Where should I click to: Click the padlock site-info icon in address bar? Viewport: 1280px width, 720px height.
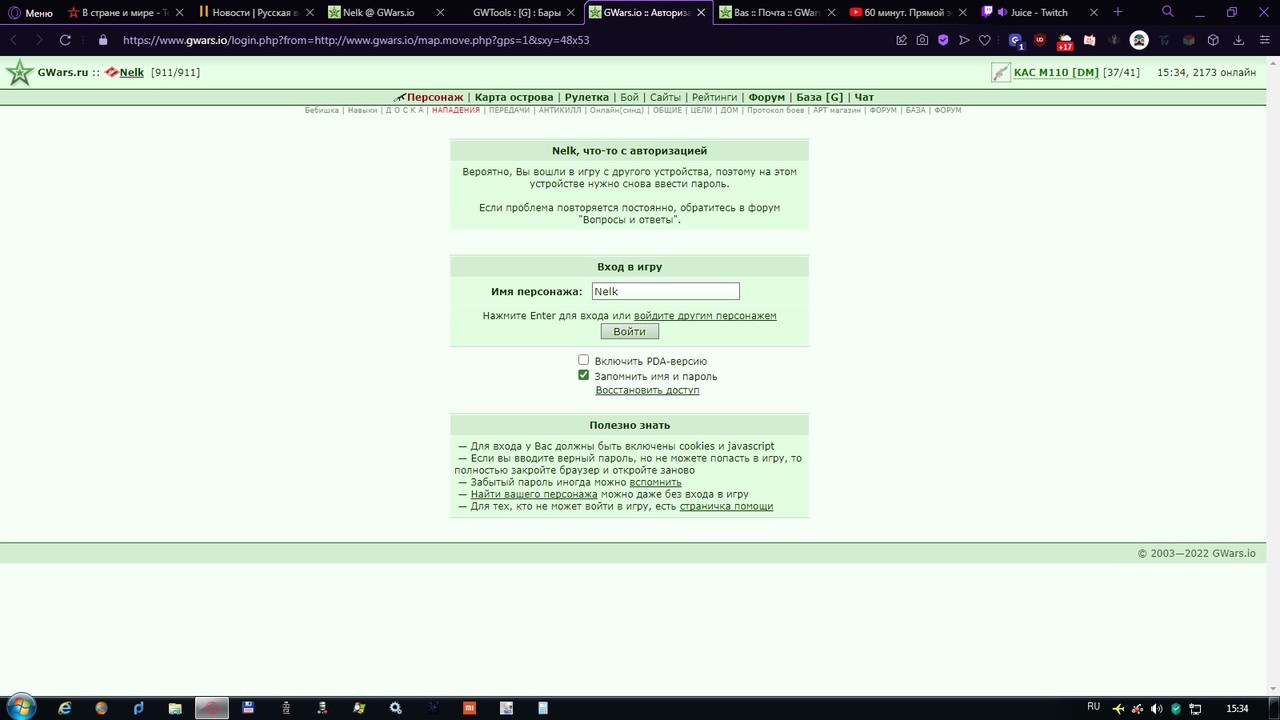[x=103, y=40]
